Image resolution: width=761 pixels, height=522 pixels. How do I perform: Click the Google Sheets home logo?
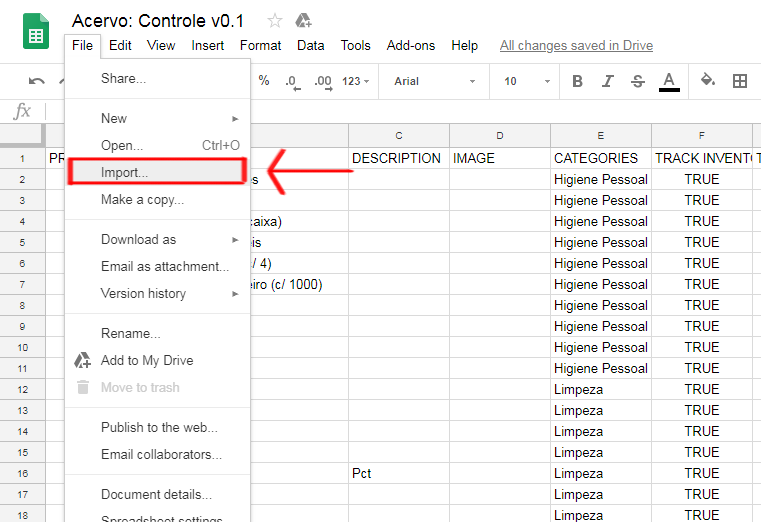(36, 33)
